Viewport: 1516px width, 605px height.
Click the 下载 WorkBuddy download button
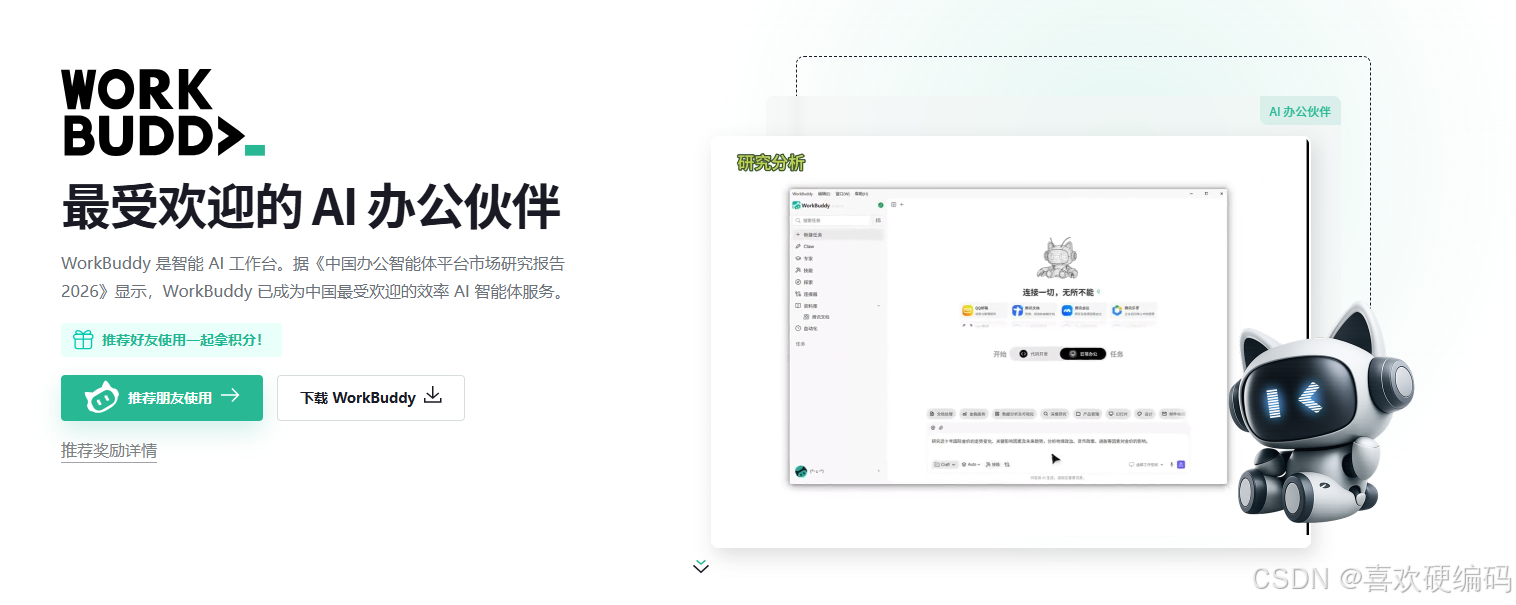[371, 398]
